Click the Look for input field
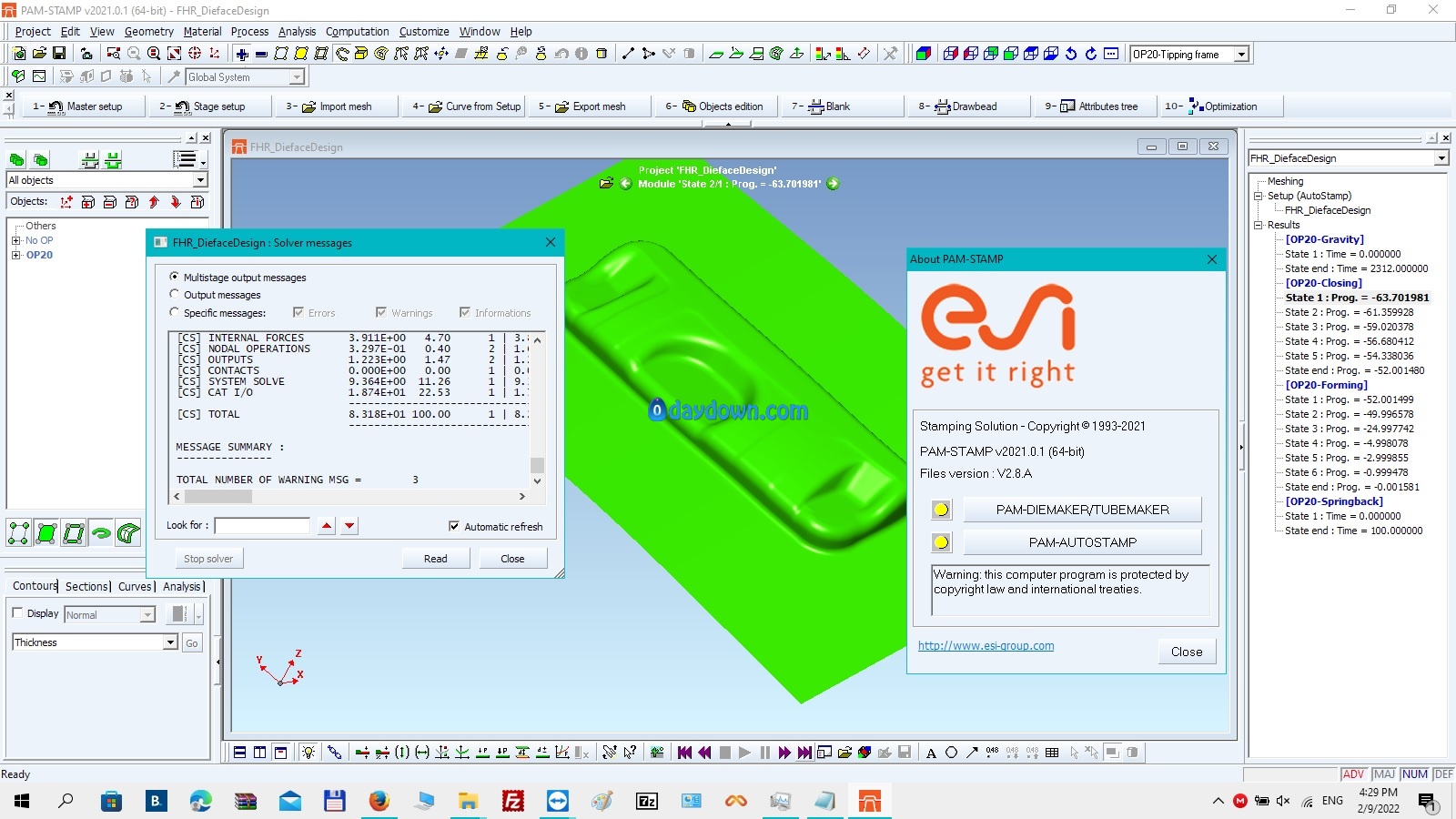This screenshot has height=819, width=1456. [262, 525]
